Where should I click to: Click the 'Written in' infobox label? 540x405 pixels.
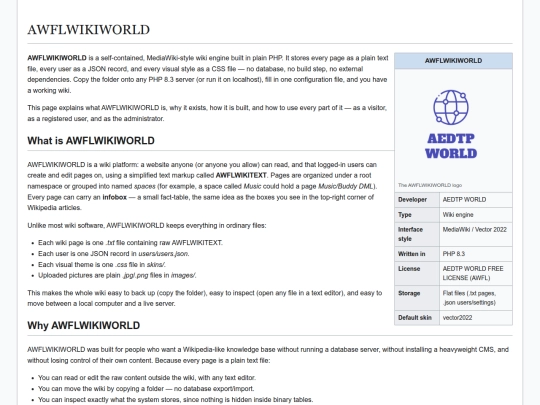click(412, 254)
